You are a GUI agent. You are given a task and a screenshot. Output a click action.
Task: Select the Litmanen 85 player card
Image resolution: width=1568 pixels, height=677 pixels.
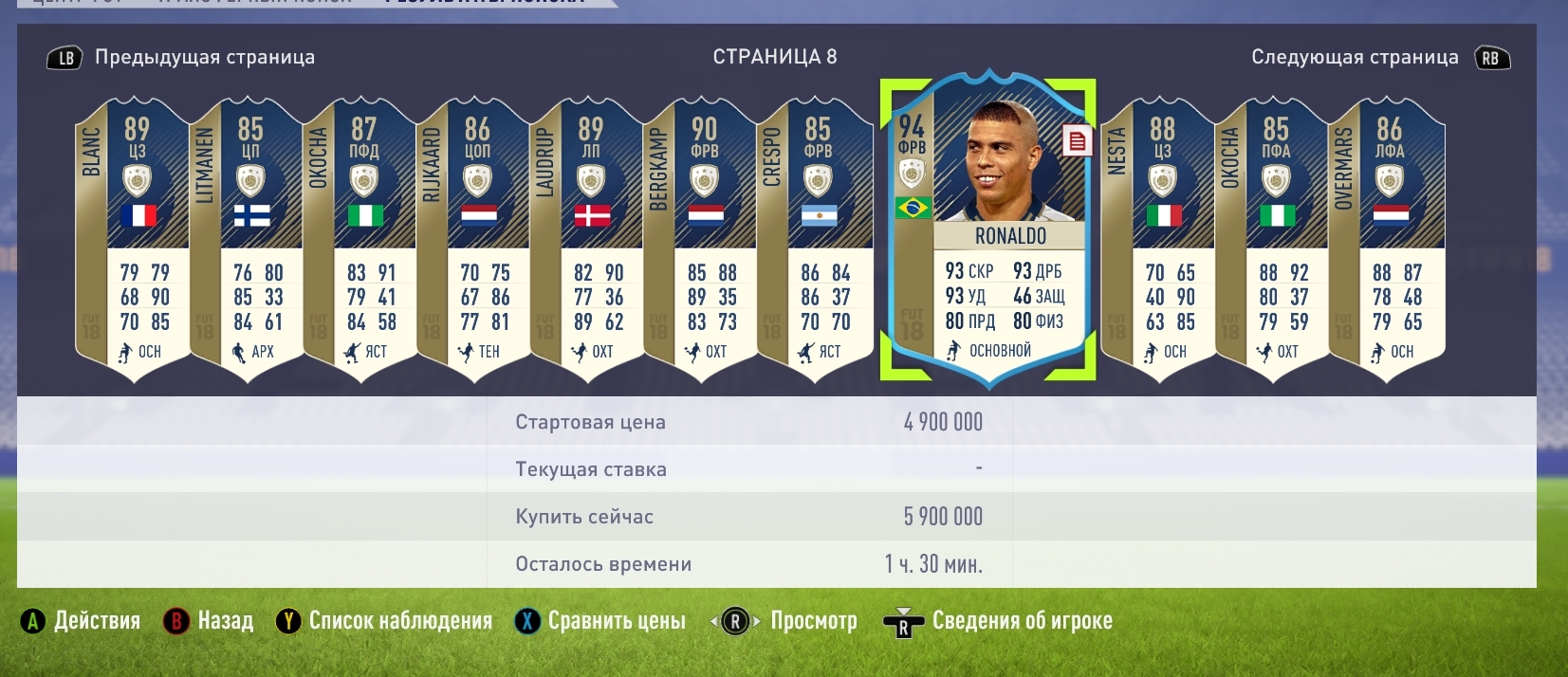pos(247,240)
